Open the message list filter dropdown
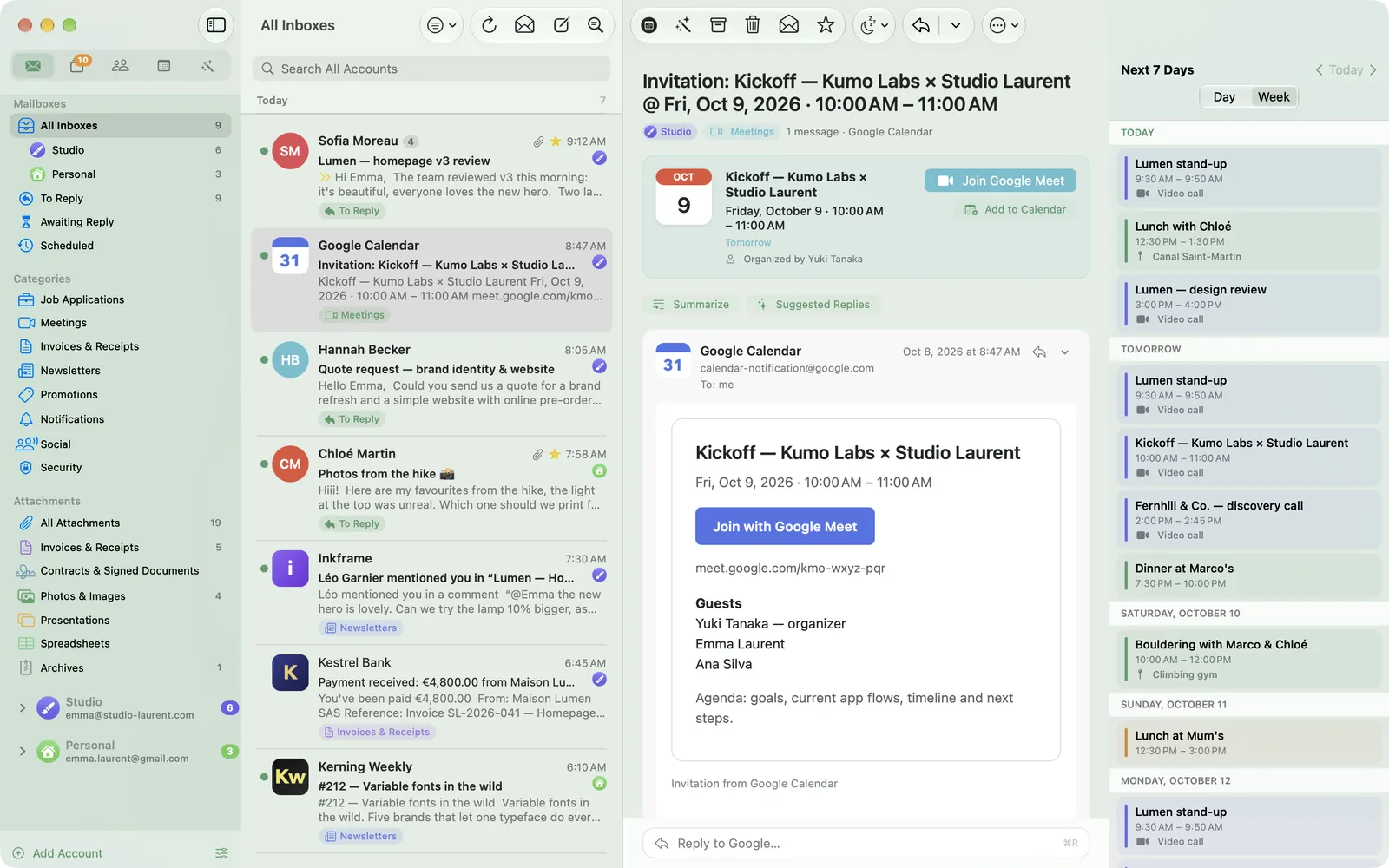The width and height of the screenshot is (1389, 868). 441,25
